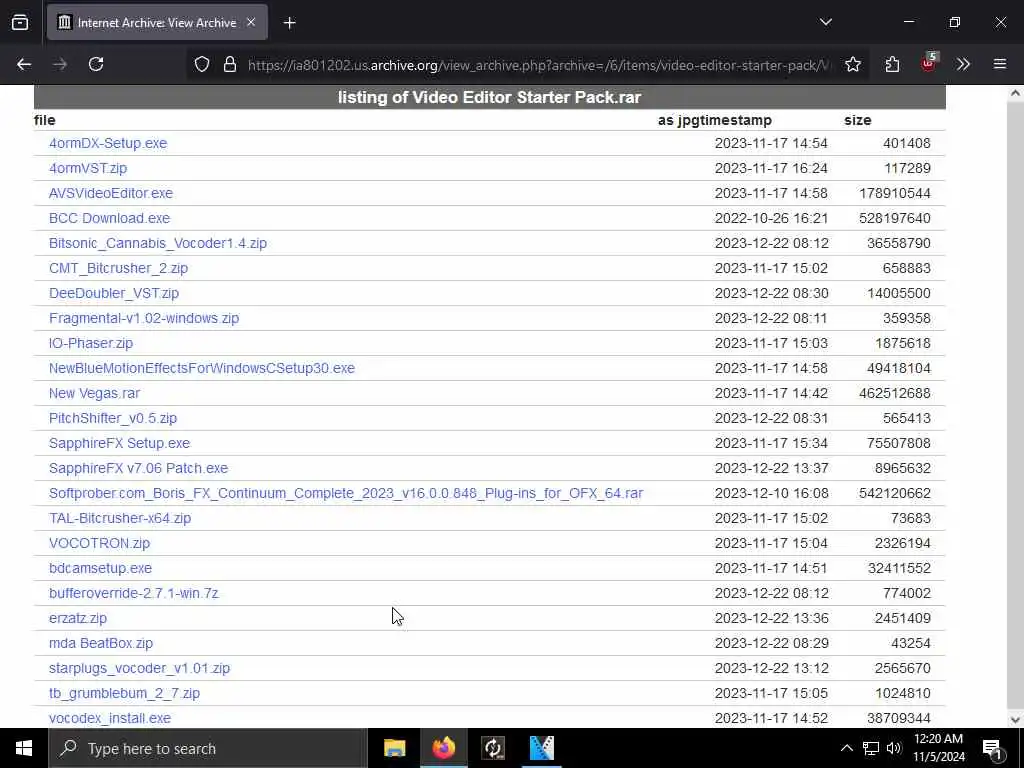Open 4ormDX-Setup.exe link
1024x768 pixels.
(108, 143)
